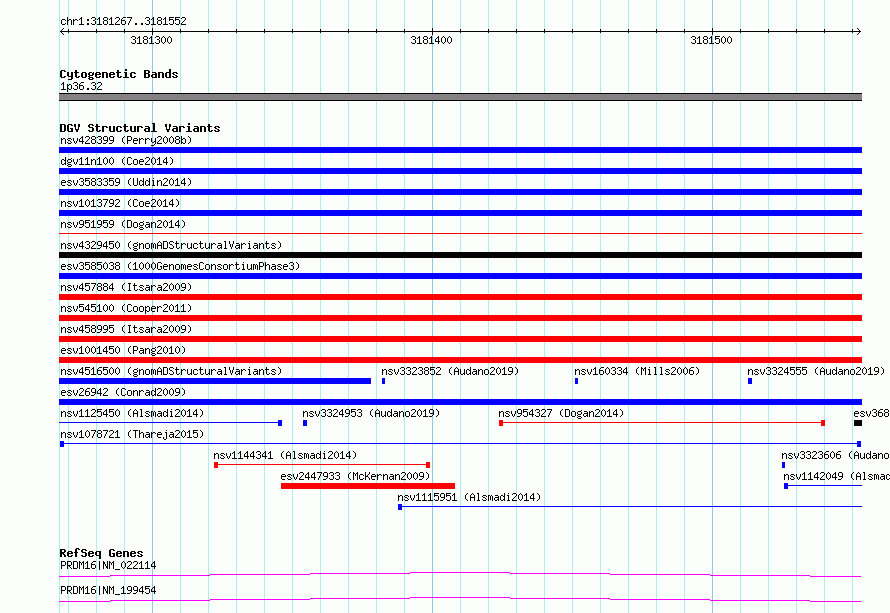This screenshot has width=890, height=613.
Task: Click the nsv458995 (Itsara2009) label
Action: click(126, 329)
